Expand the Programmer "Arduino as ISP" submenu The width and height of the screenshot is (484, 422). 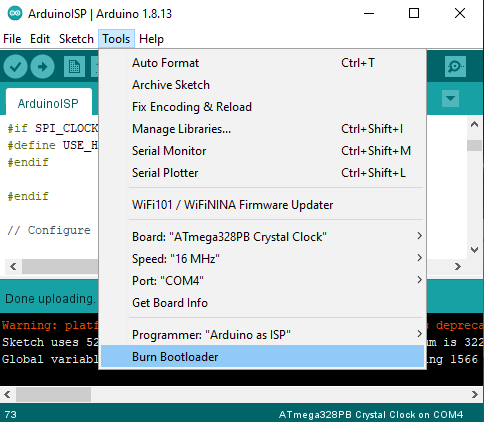click(x=262, y=335)
